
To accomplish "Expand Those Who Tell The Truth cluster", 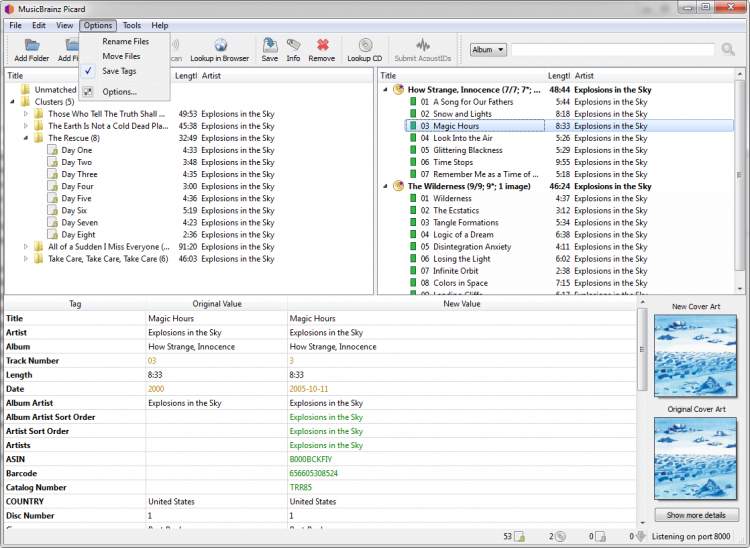I will click(26, 114).
